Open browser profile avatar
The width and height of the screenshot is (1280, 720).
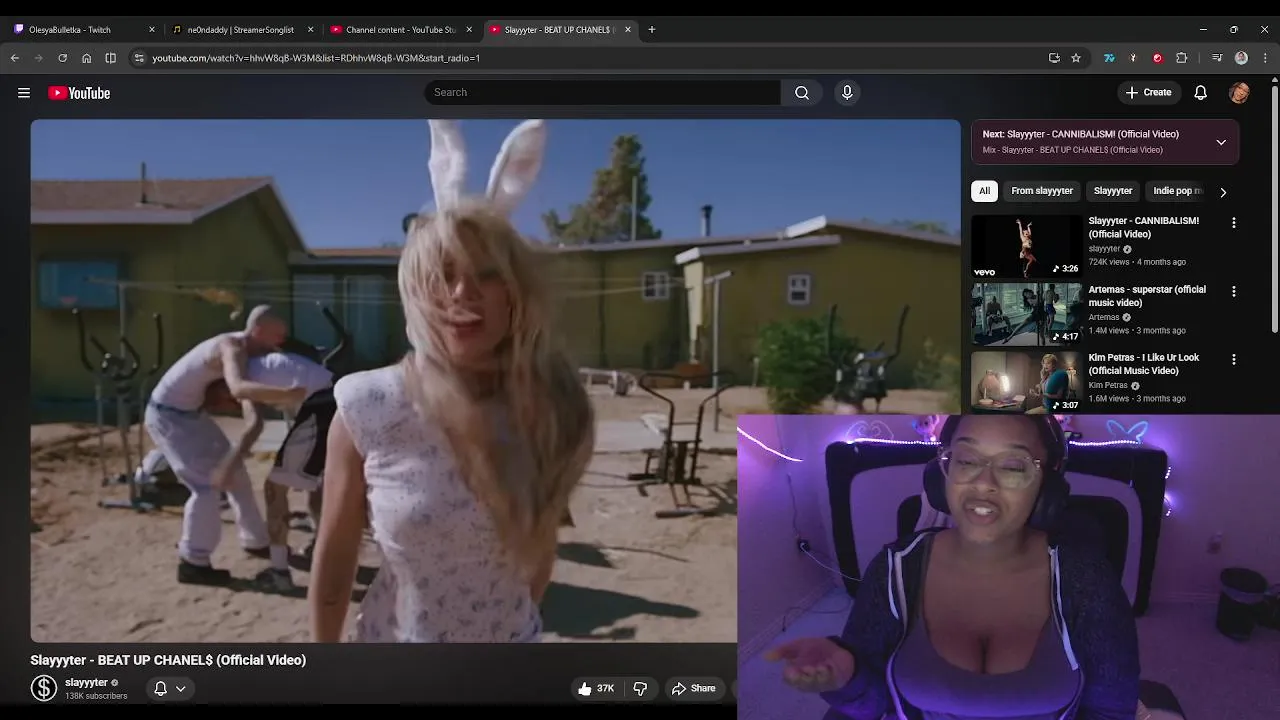coord(1241,58)
